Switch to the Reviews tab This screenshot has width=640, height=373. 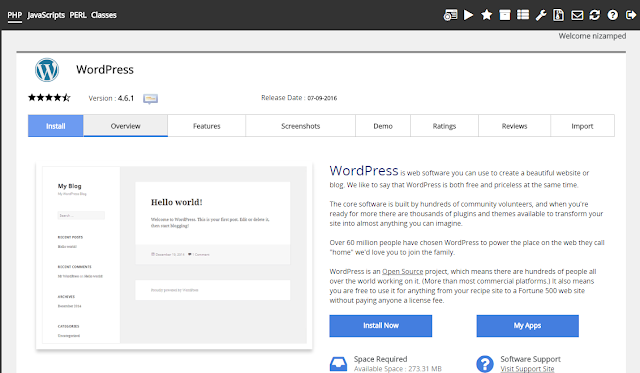[514, 126]
